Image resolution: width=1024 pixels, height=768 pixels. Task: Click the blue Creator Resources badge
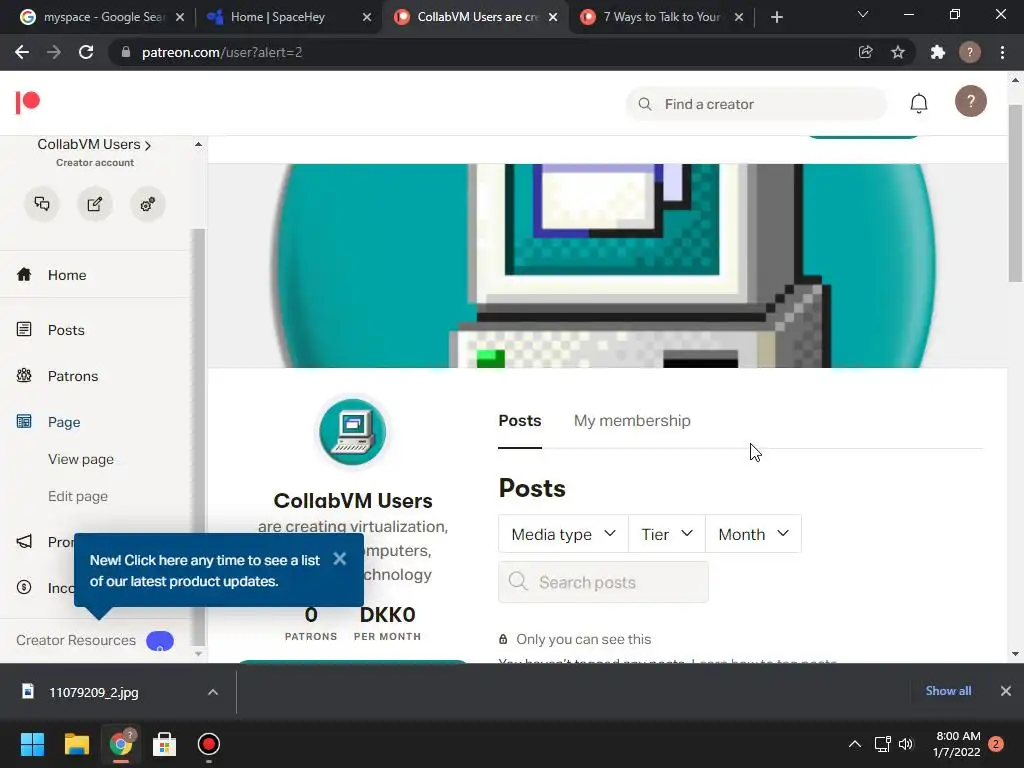pyautogui.click(x=160, y=641)
